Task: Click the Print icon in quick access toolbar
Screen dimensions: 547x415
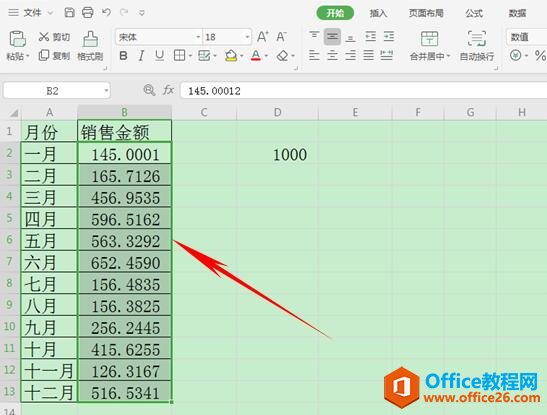Action: pos(88,13)
